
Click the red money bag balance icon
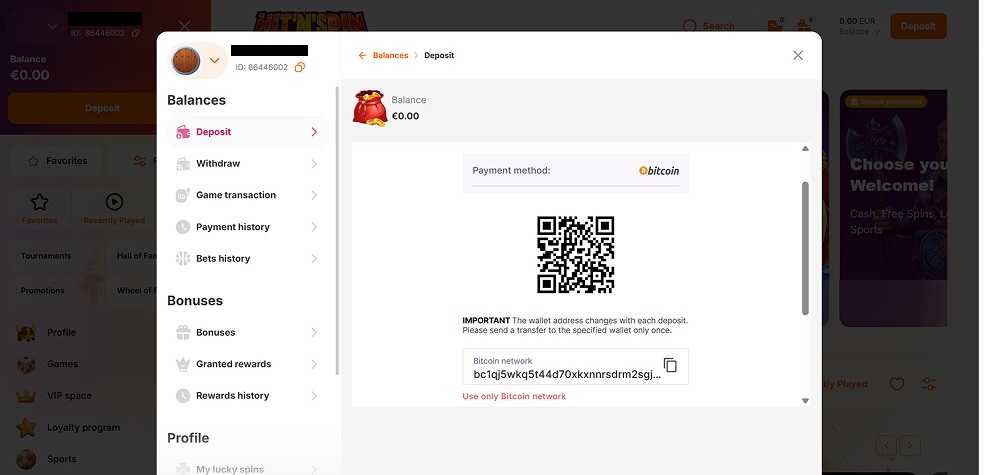(x=370, y=108)
